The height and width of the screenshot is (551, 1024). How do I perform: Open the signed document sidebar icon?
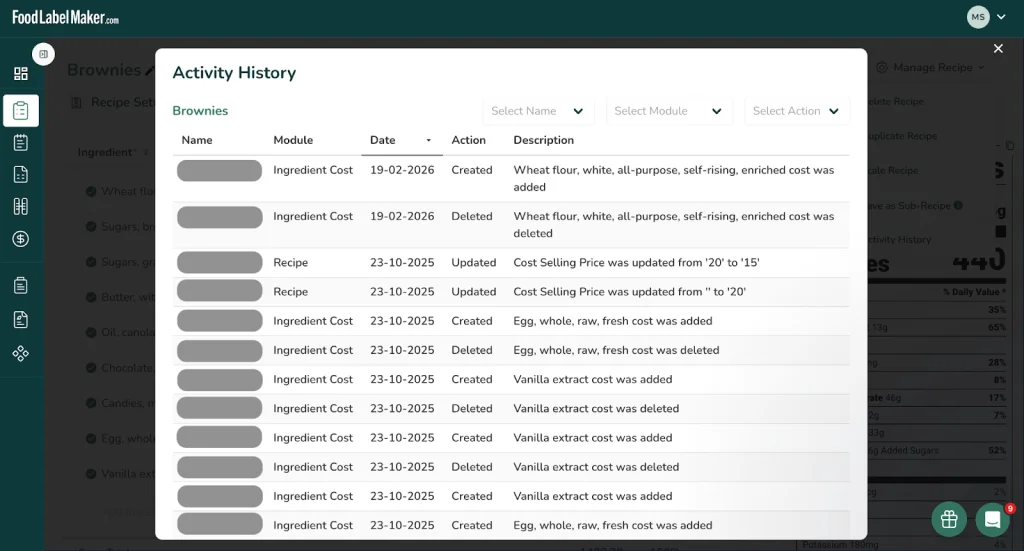[x=21, y=319]
